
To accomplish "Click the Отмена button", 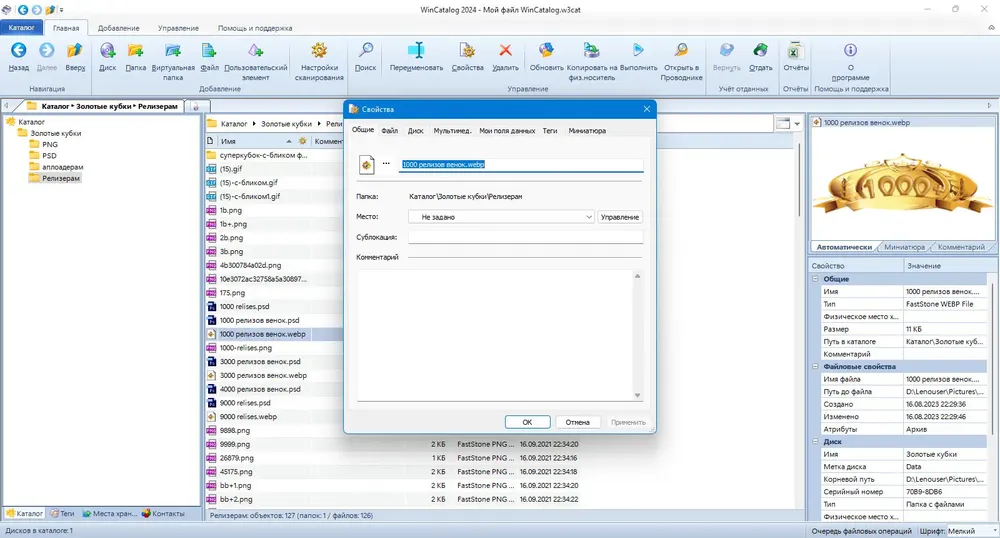I will (577, 422).
